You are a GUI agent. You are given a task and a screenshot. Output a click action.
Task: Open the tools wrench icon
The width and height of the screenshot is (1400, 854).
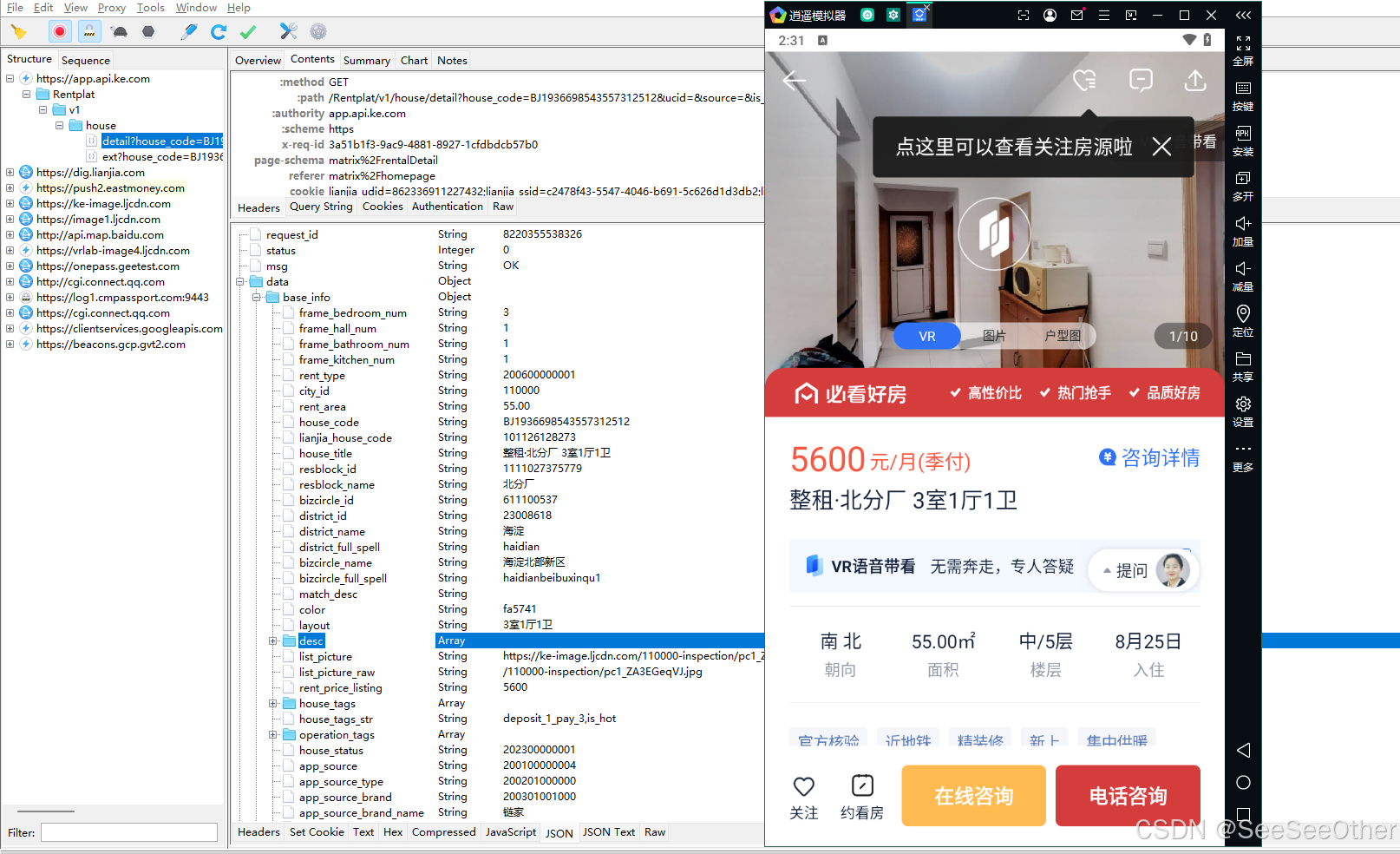[289, 32]
